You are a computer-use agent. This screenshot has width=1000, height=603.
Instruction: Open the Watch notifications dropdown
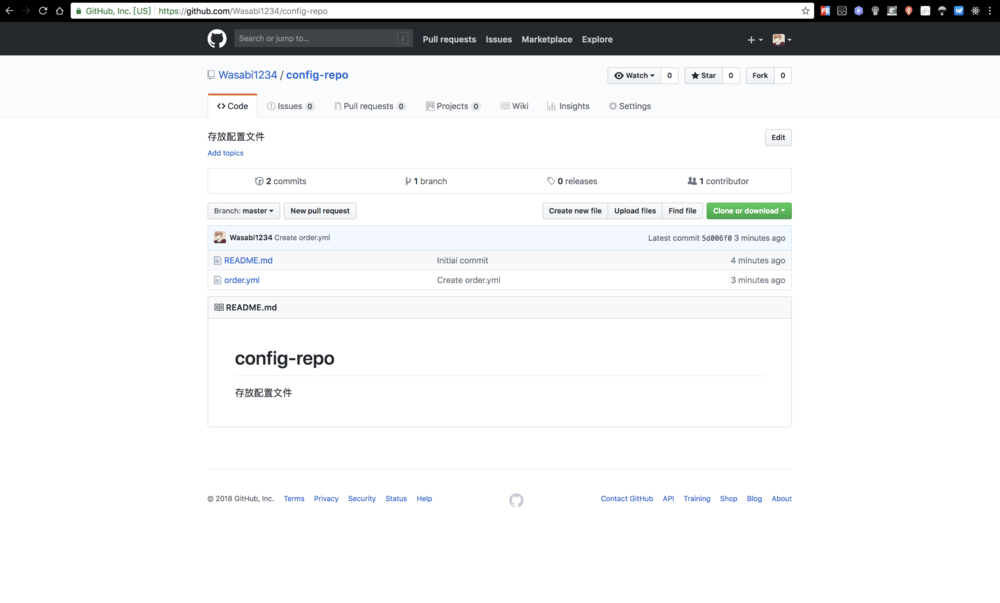point(634,76)
